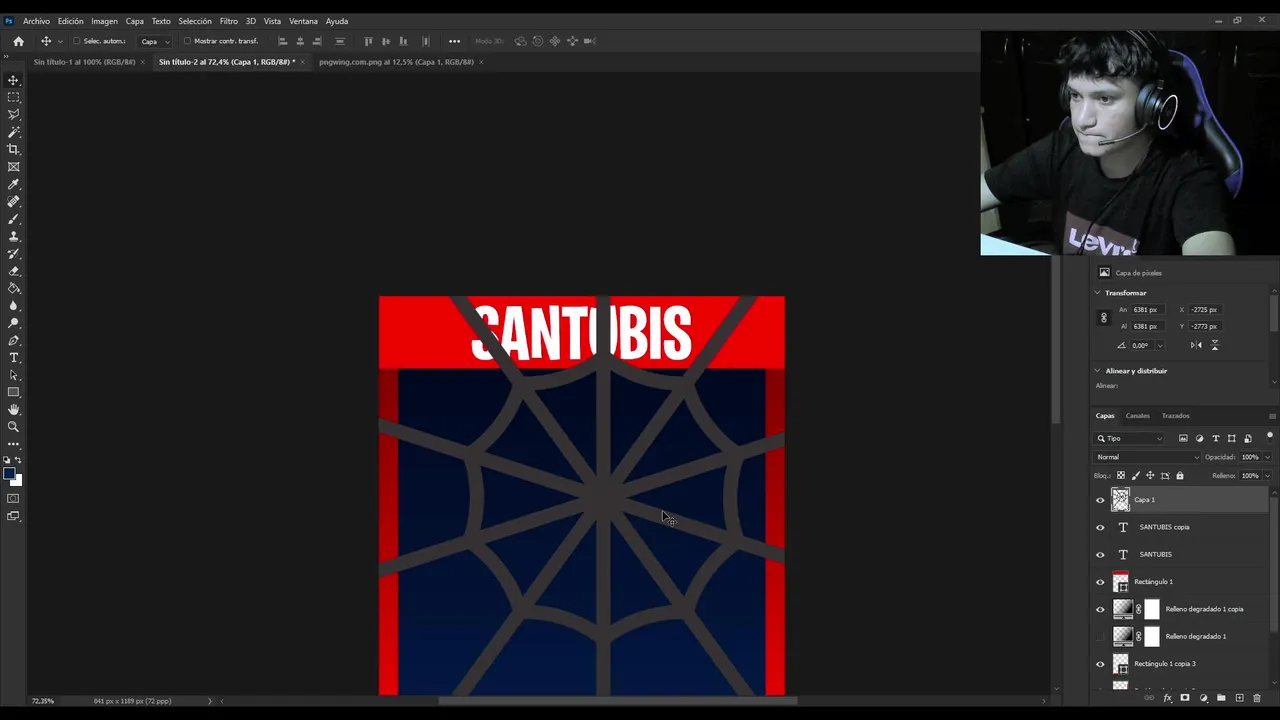
Task: Create a new layer icon
Action: coord(1239,698)
